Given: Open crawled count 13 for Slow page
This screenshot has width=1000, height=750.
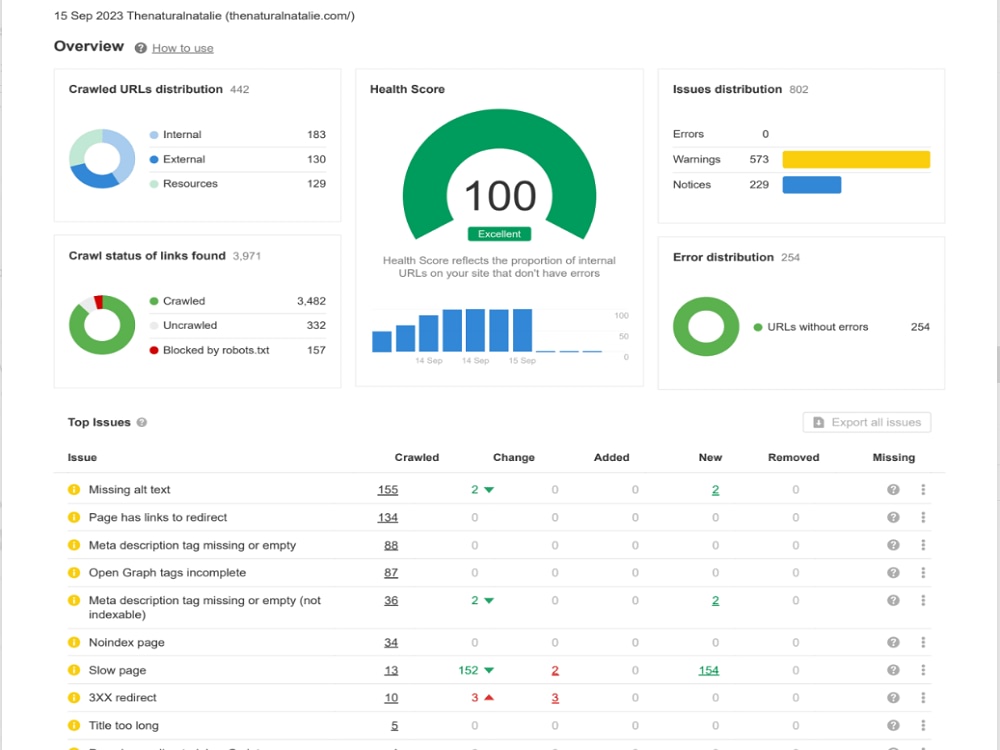Looking at the screenshot, I should (x=391, y=670).
